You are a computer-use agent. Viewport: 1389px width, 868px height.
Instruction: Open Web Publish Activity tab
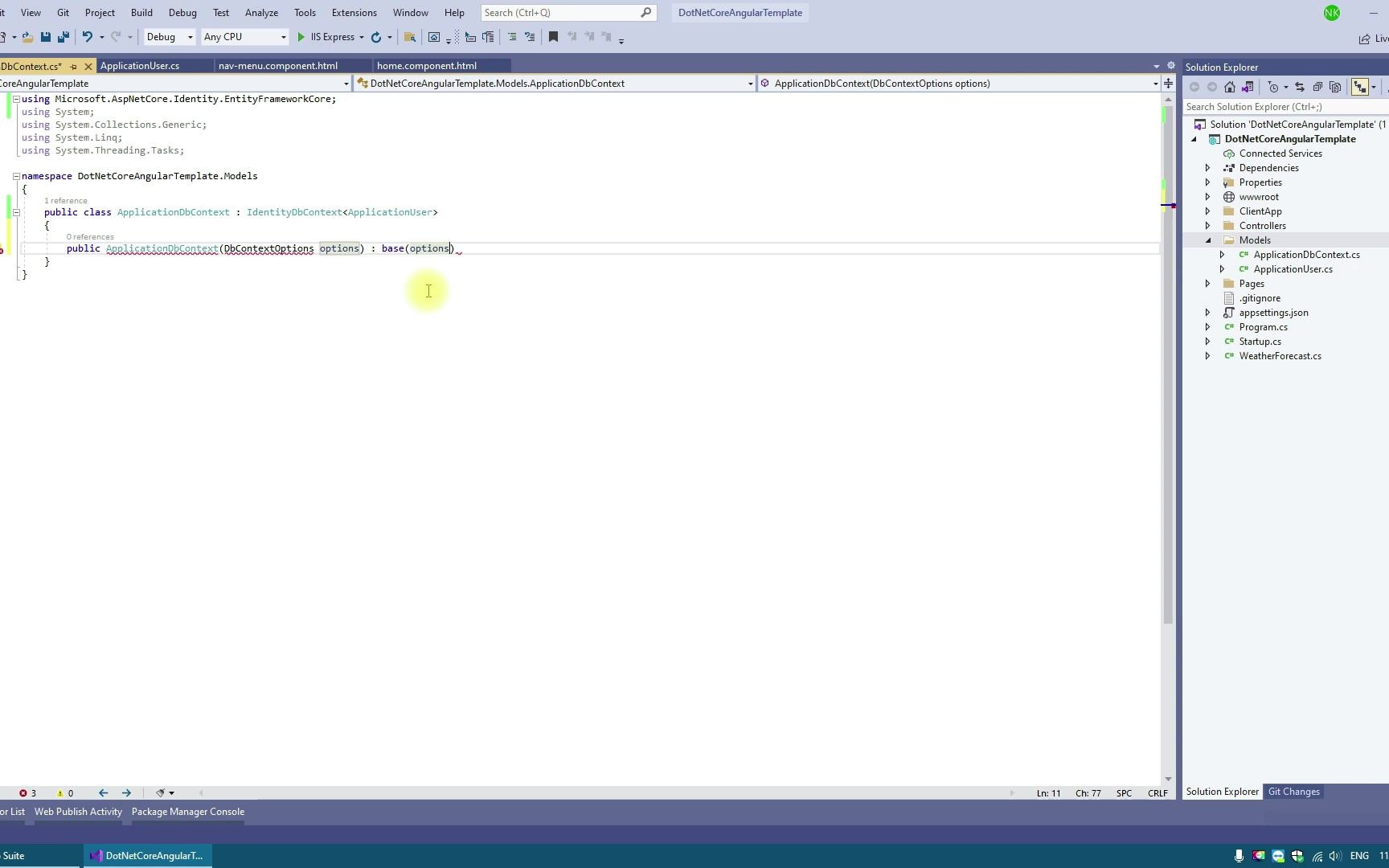(x=78, y=812)
